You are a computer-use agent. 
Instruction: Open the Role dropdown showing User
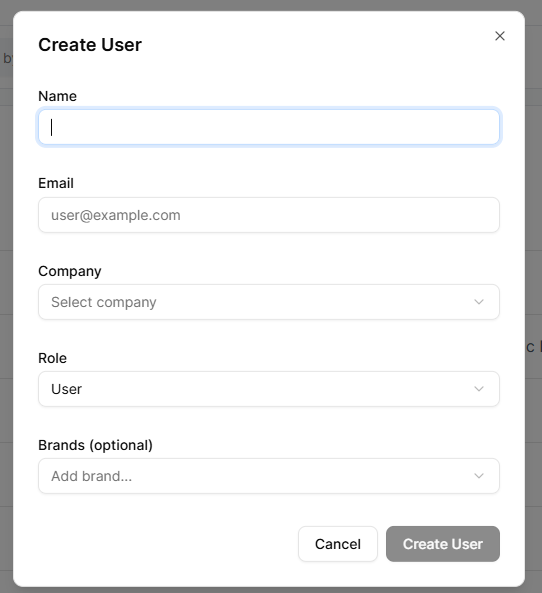point(269,389)
